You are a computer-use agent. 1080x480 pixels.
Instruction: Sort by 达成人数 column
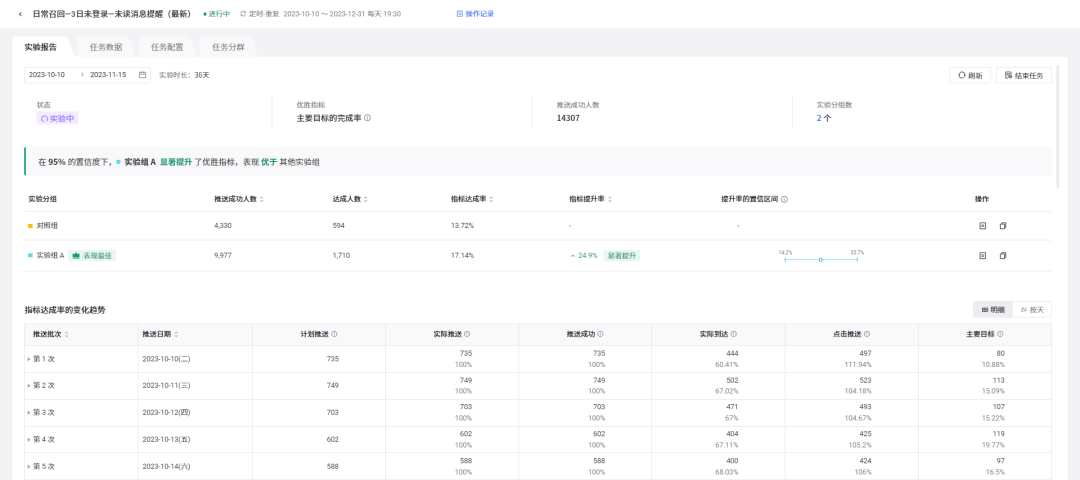(366, 199)
